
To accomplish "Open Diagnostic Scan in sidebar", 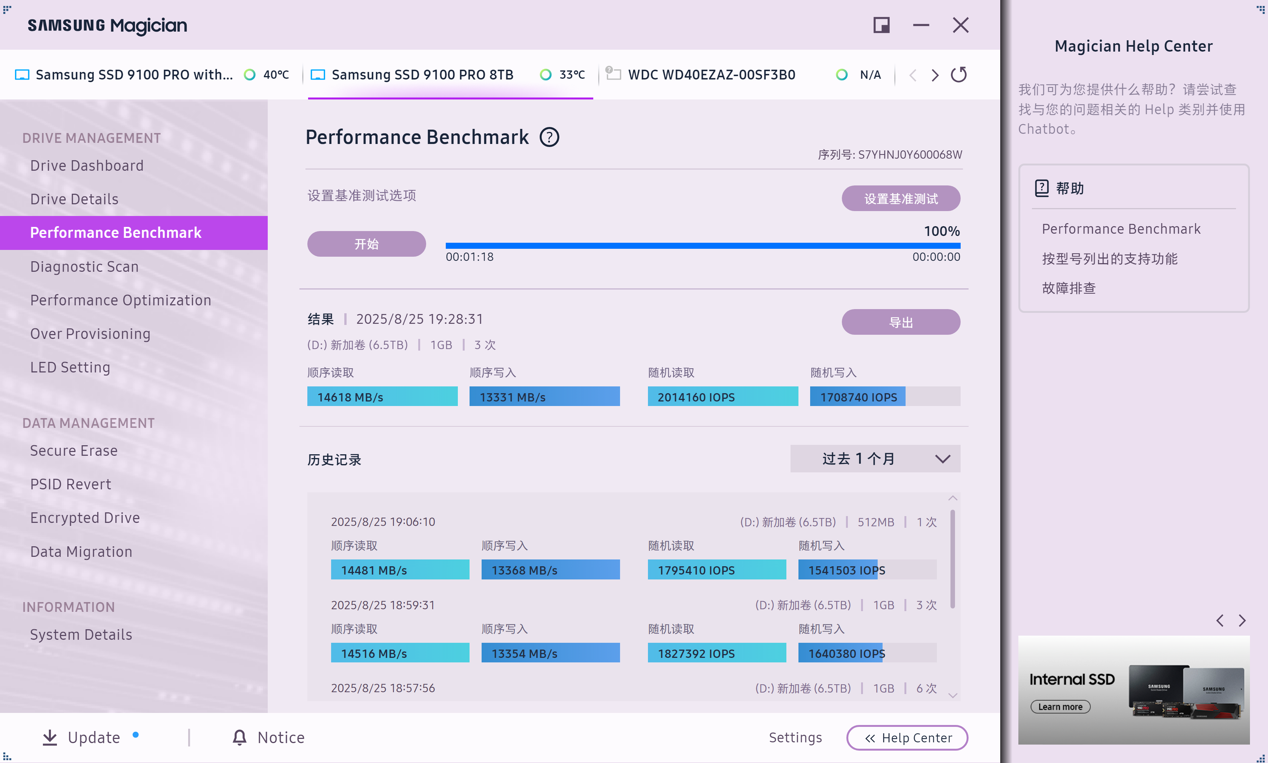I will (84, 267).
